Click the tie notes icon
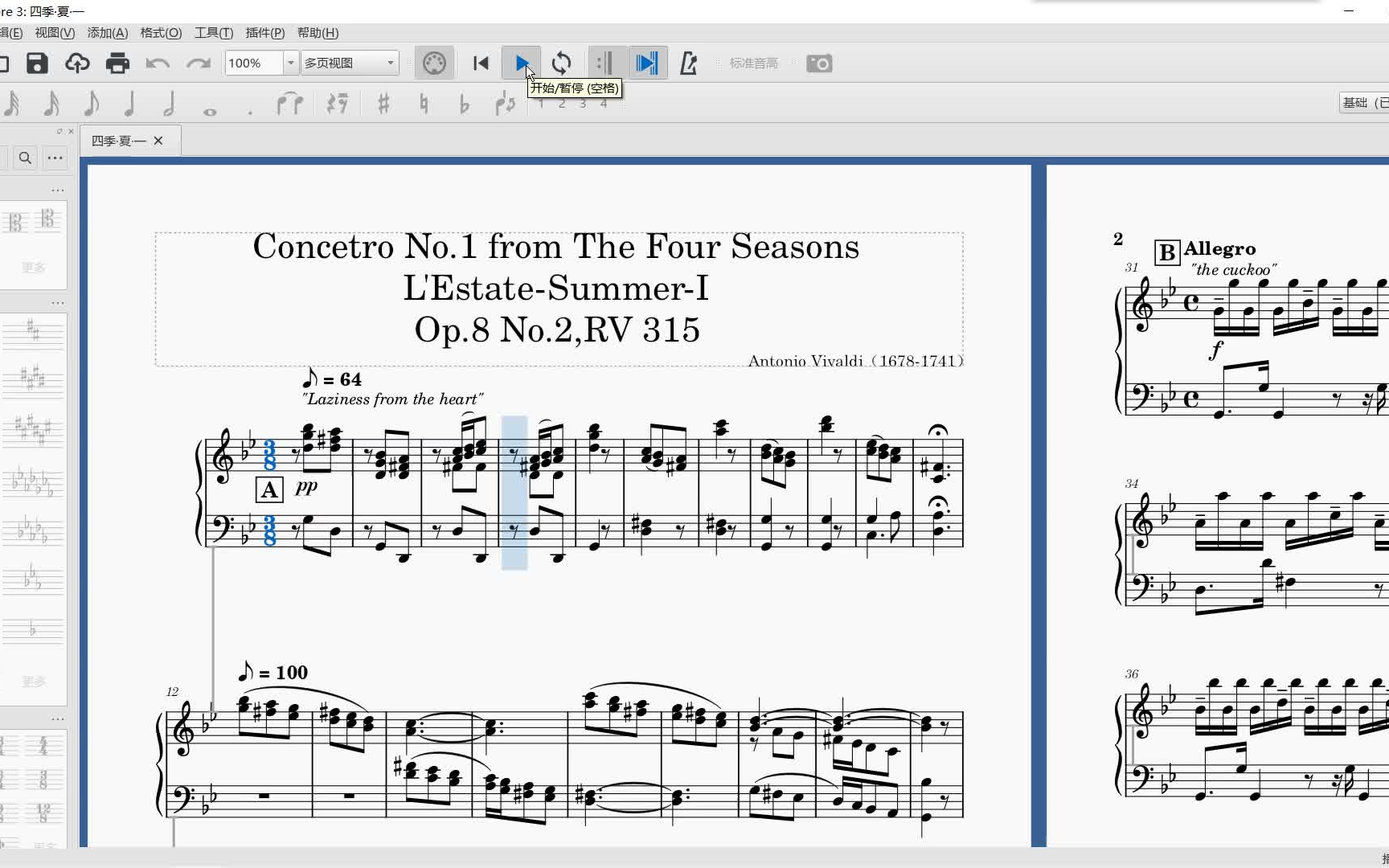The height and width of the screenshot is (868, 1389). (x=289, y=104)
